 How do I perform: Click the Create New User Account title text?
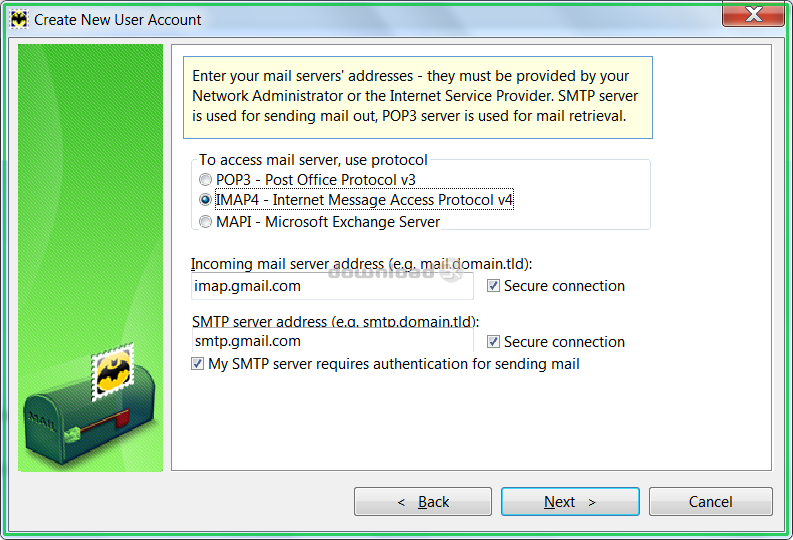(x=118, y=19)
